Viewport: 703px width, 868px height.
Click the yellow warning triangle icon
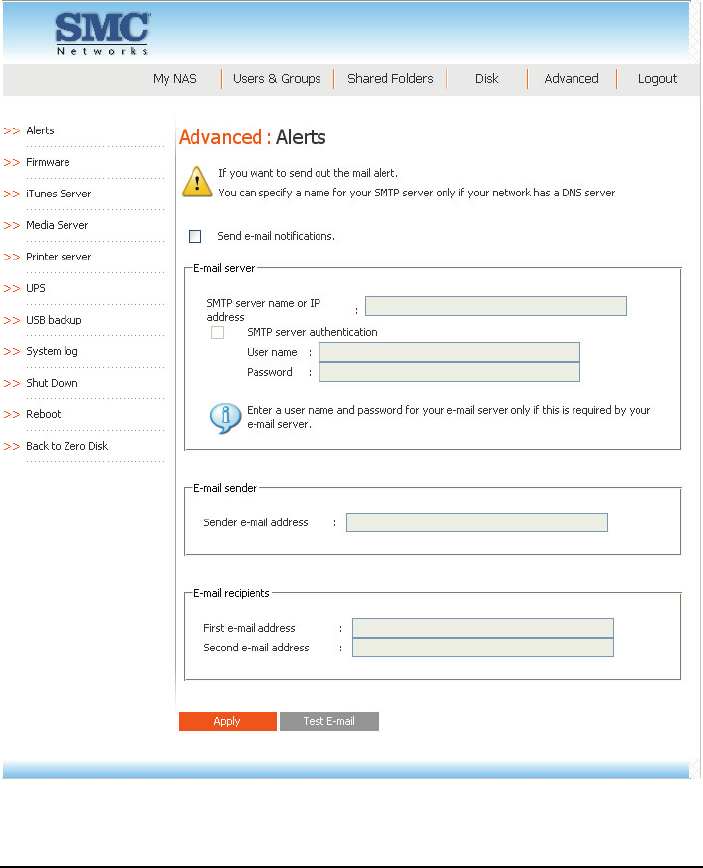coord(197,182)
